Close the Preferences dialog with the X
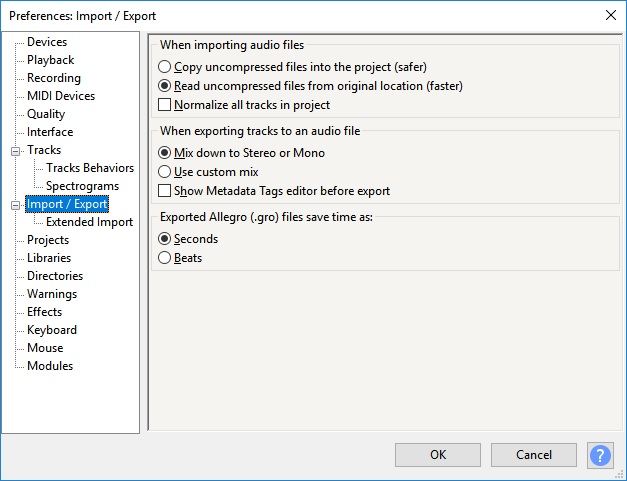This screenshot has width=627, height=481. pyautogui.click(x=611, y=15)
